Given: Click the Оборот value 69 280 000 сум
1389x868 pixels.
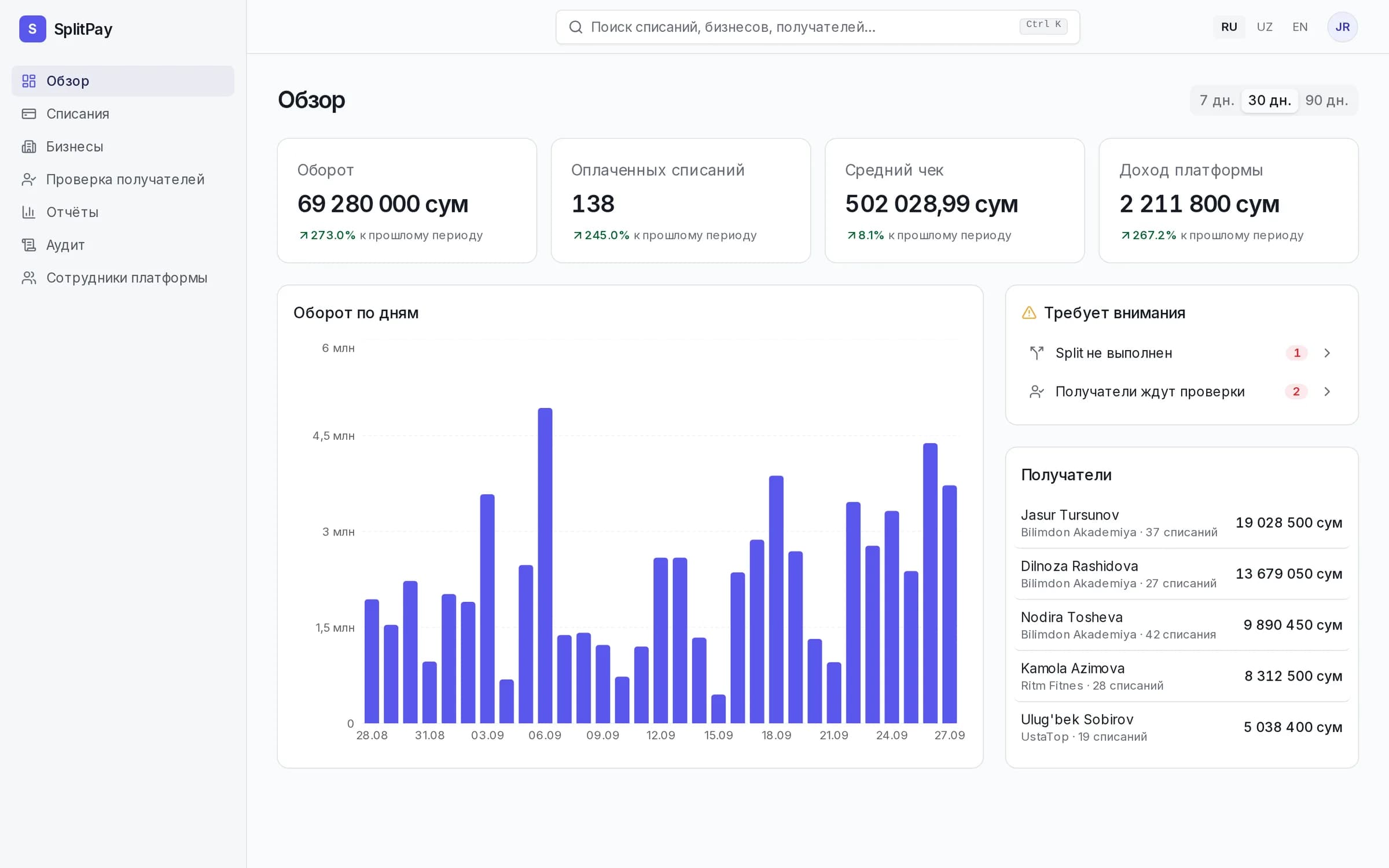Looking at the screenshot, I should (x=383, y=204).
